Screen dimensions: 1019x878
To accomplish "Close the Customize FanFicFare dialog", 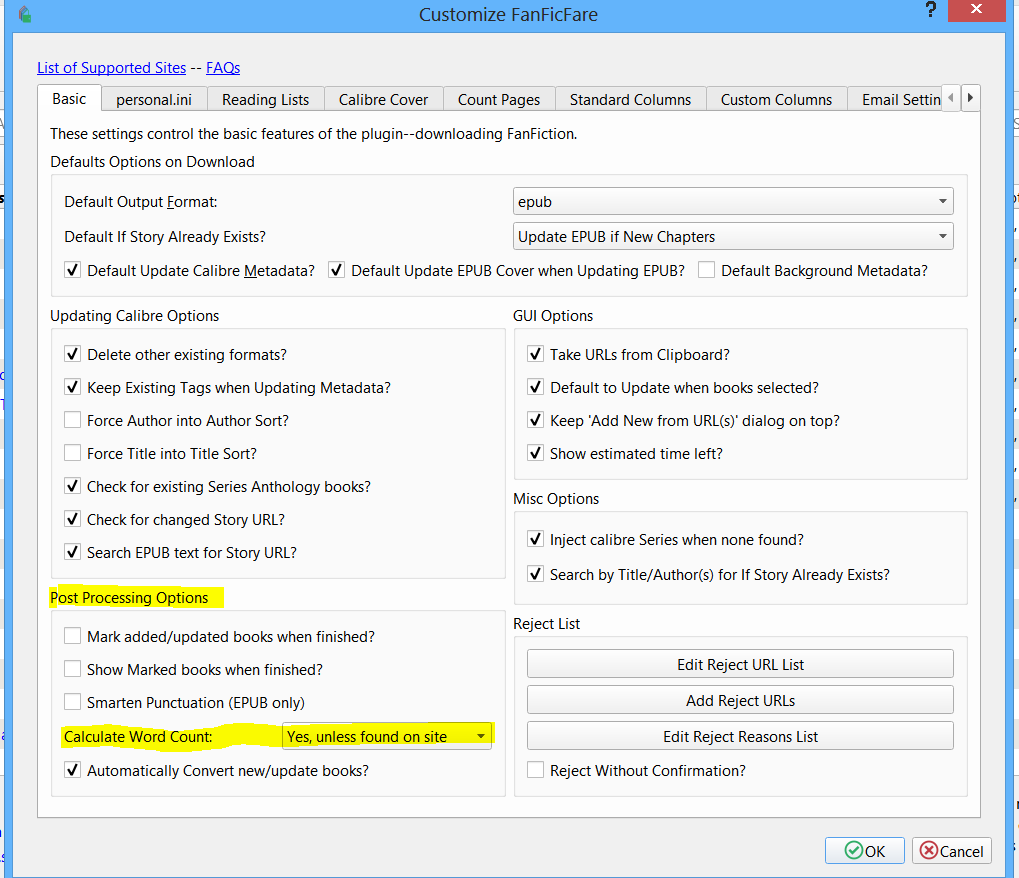I will (x=976, y=10).
